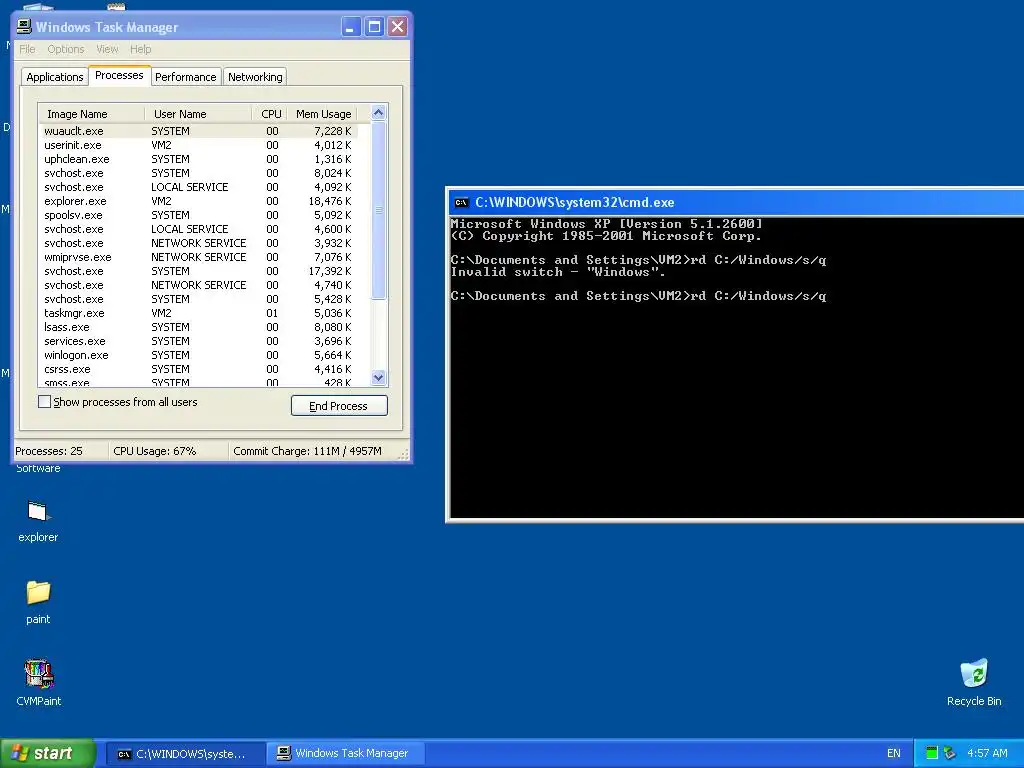Viewport: 1024px width, 768px height.
Task: Switch to the Applications tab
Action: [x=55, y=77]
